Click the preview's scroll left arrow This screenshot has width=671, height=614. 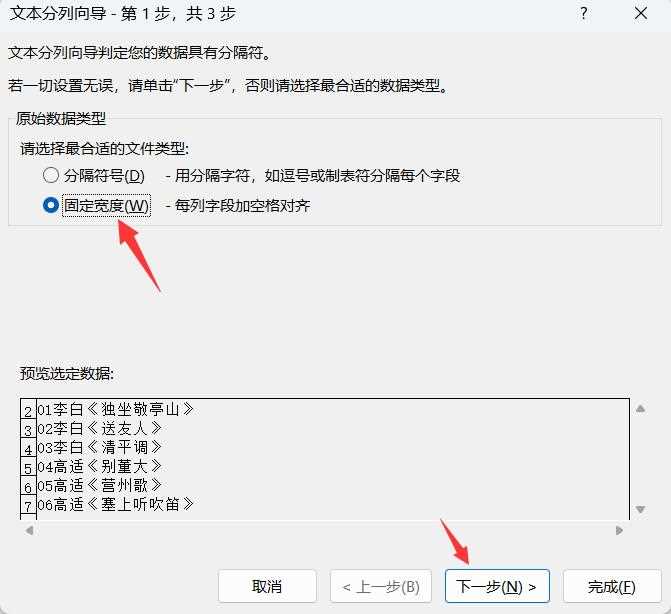click(x=29, y=531)
